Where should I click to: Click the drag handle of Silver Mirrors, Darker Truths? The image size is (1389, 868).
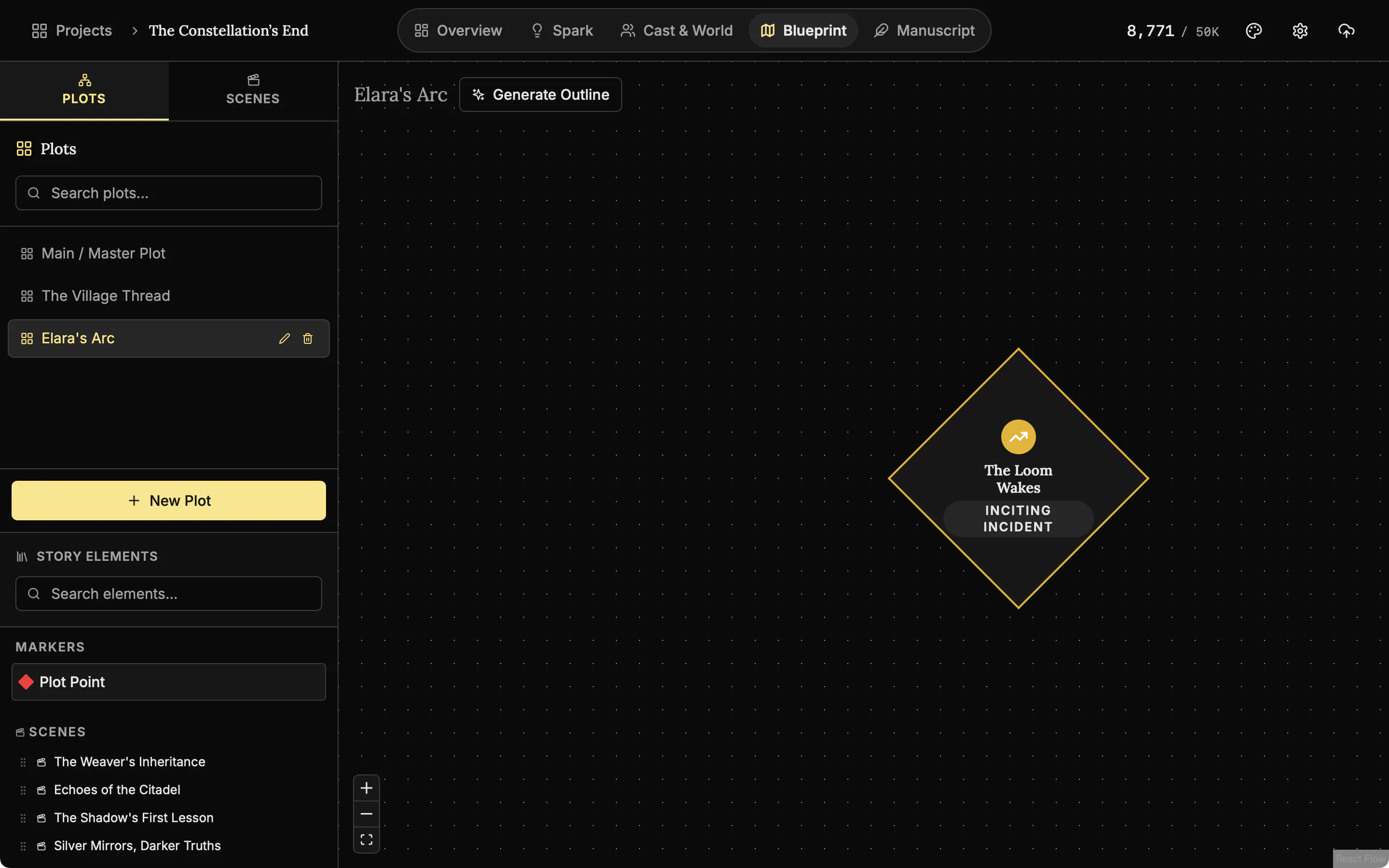[23, 846]
